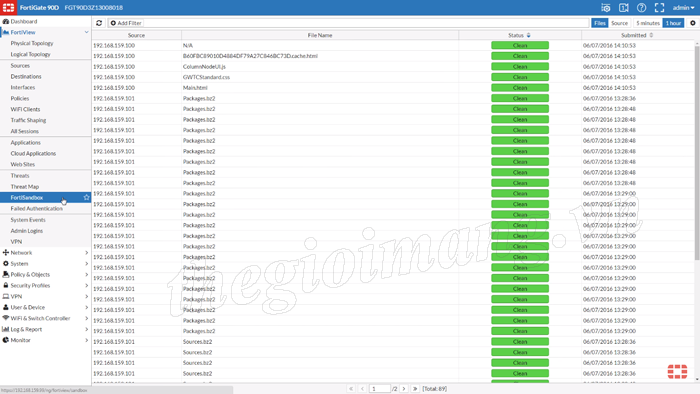Open Logical Topology in sidebar
The image size is (700, 394).
[x=30, y=54]
